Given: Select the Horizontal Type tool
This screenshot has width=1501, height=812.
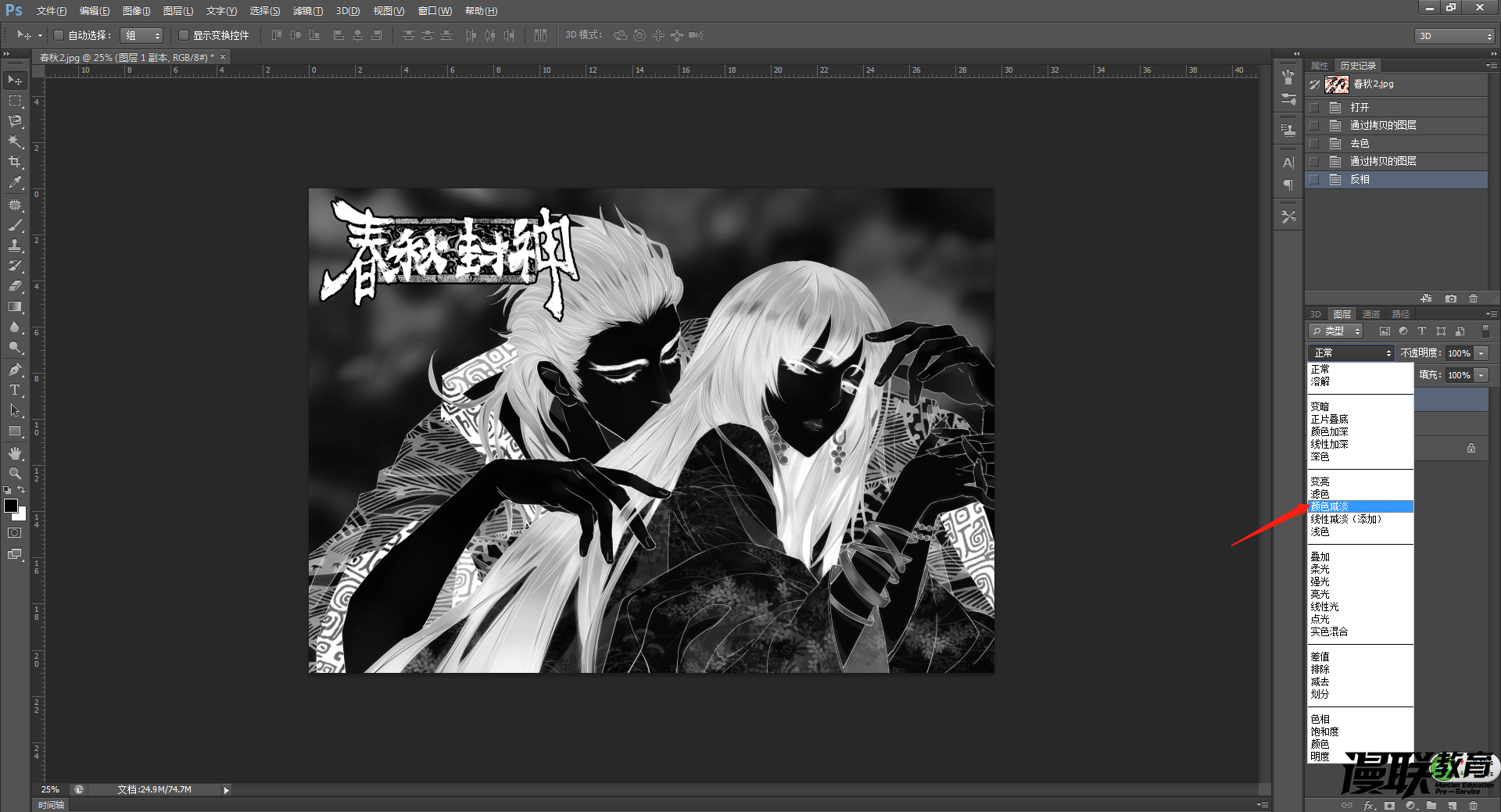Looking at the screenshot, I should 15,390.
